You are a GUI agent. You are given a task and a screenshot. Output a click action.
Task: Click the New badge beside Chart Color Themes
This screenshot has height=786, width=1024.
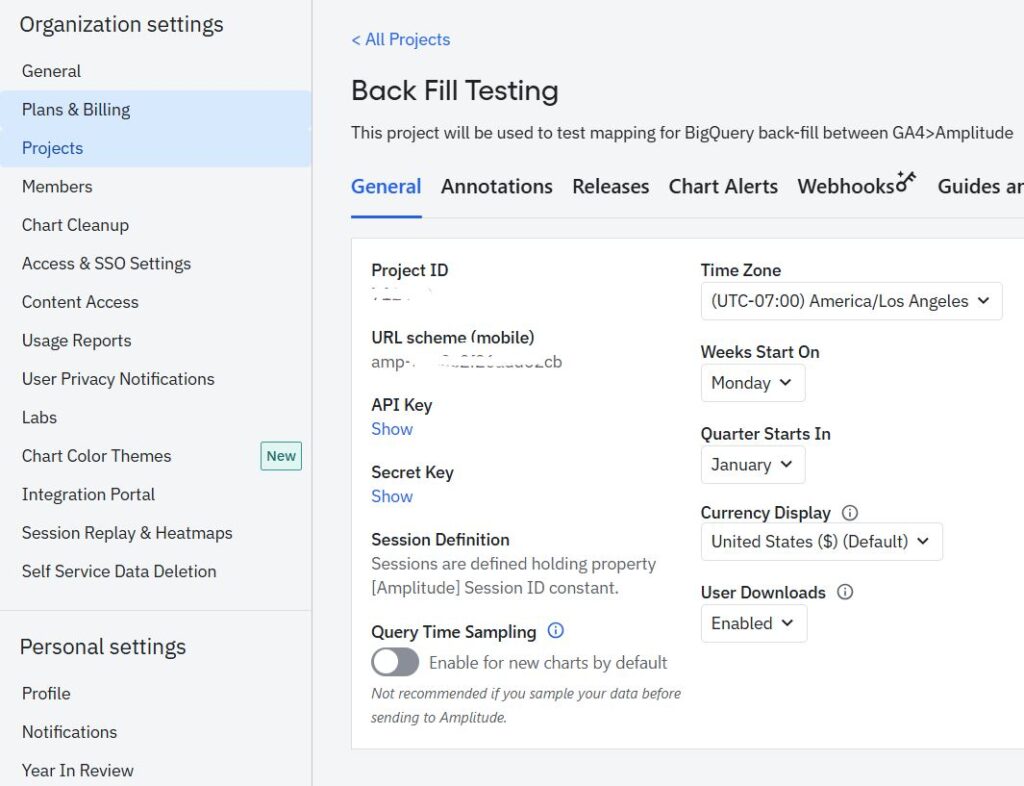[281, 456]
